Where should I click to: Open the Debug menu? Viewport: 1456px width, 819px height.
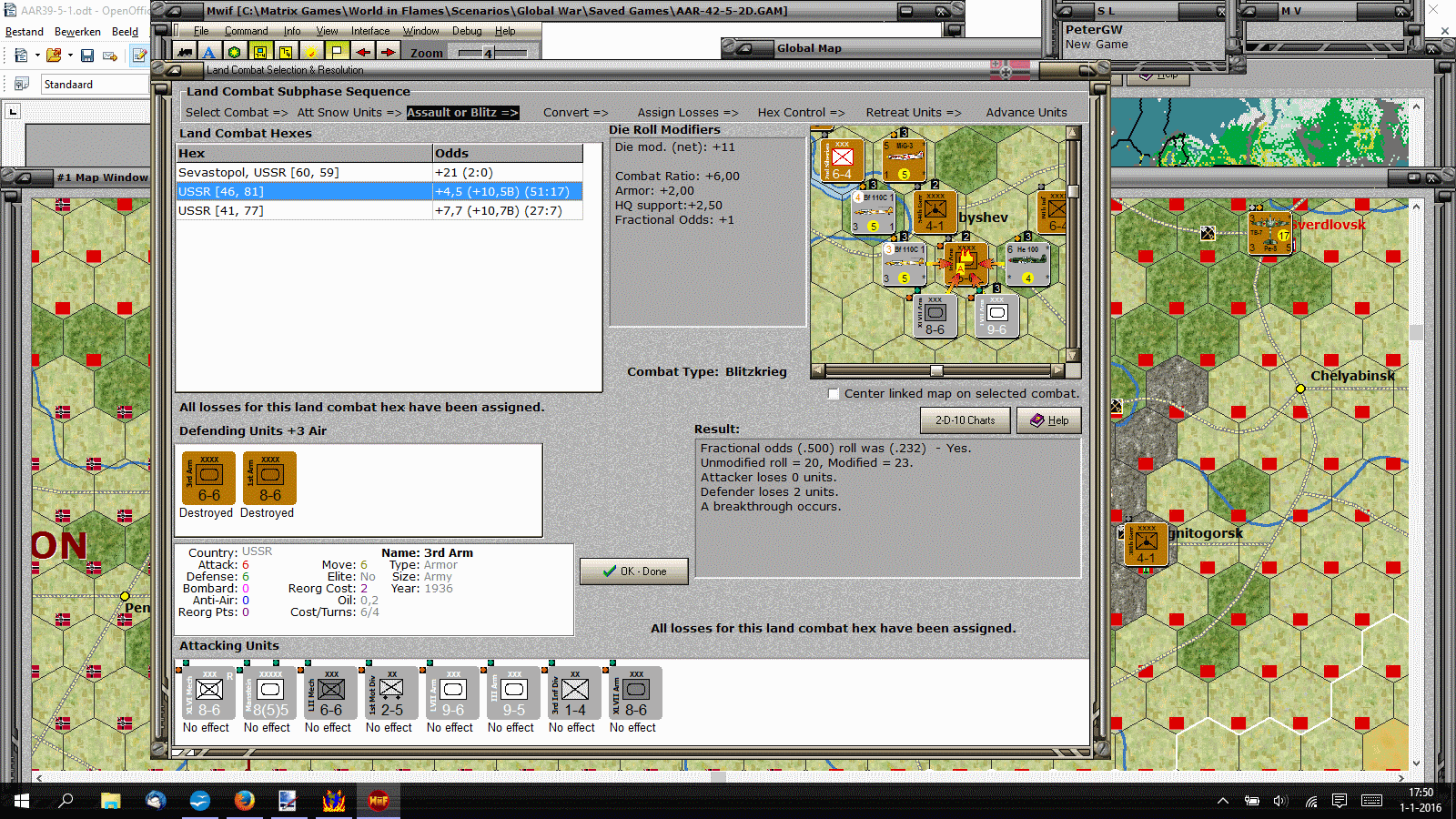tap(468, 31)
